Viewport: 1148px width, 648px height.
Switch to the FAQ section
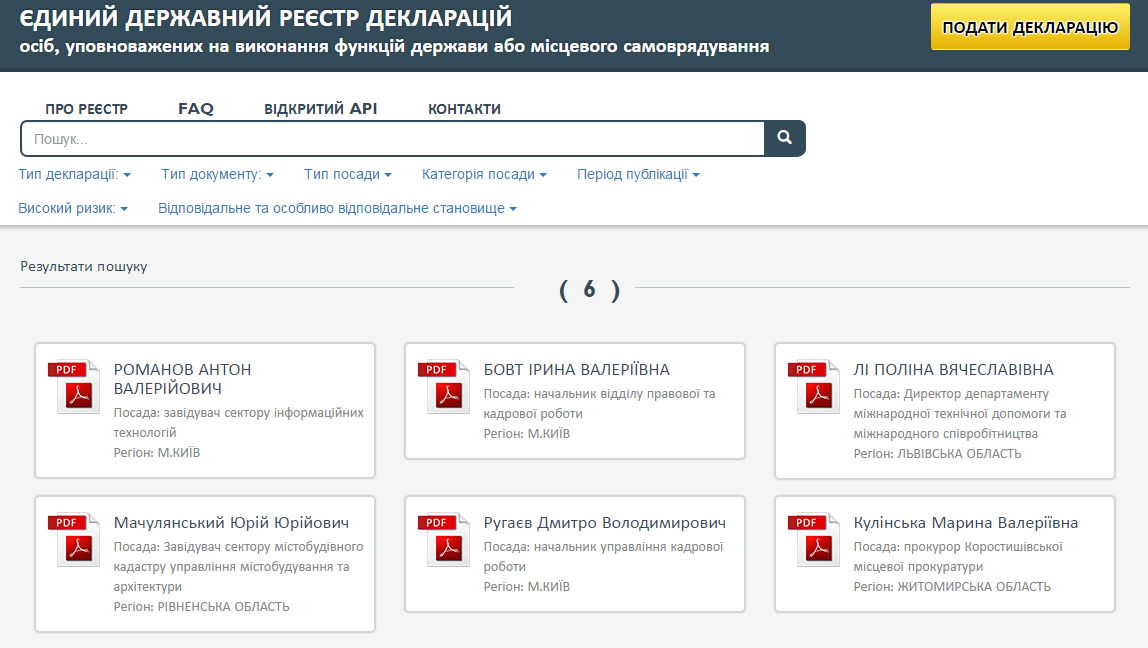195,107
